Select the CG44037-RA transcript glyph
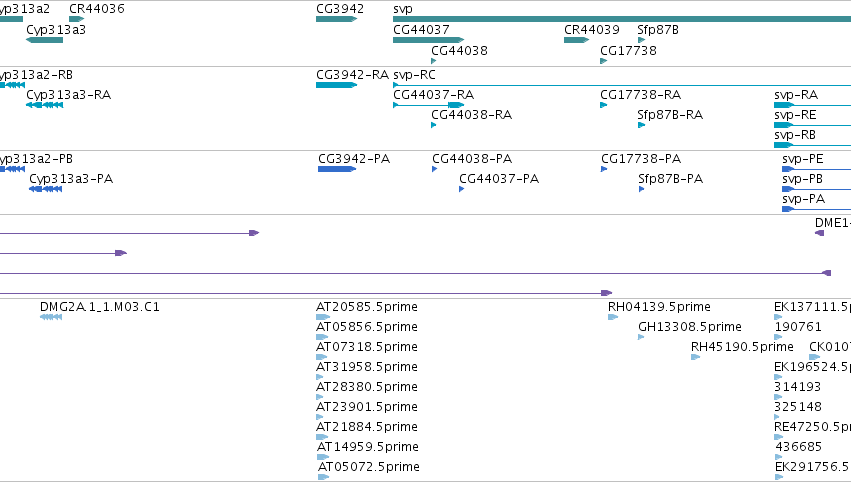851x482 pixels. (x=429, y=105)
